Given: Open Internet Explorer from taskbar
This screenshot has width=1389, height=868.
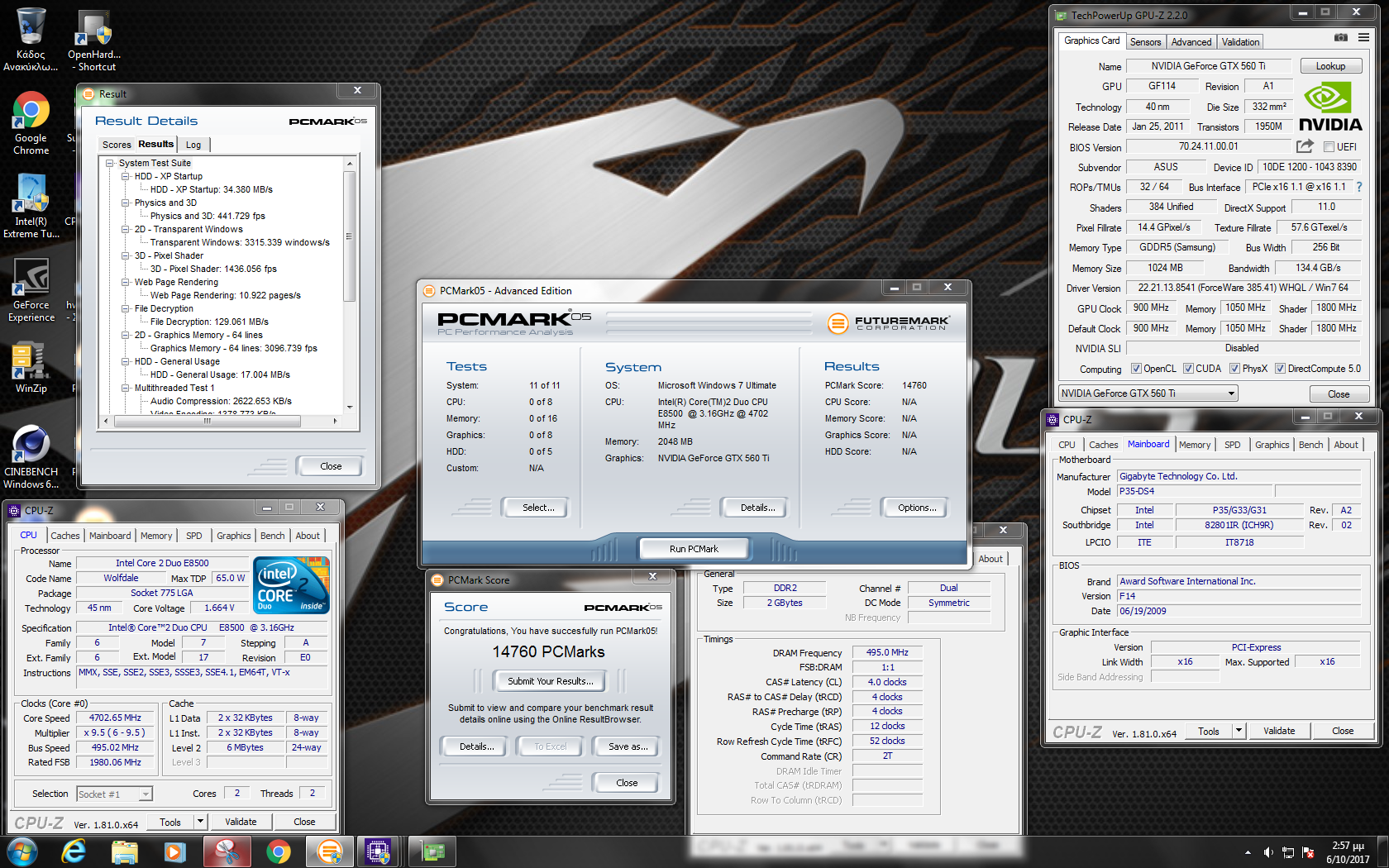Looking at the screenshot, I should [74, 851].
